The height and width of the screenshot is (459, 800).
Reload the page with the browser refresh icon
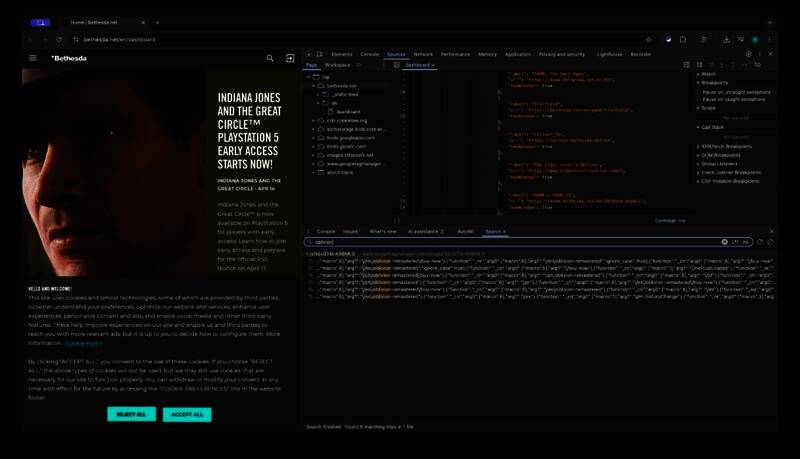pyautogui.click(x=59, y=39)
